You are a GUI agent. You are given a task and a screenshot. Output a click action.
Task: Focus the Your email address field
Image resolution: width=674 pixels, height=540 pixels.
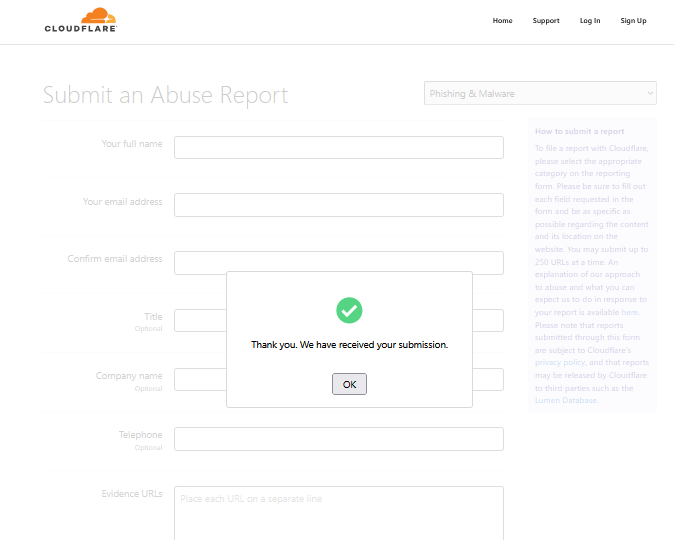pos(339,205)
